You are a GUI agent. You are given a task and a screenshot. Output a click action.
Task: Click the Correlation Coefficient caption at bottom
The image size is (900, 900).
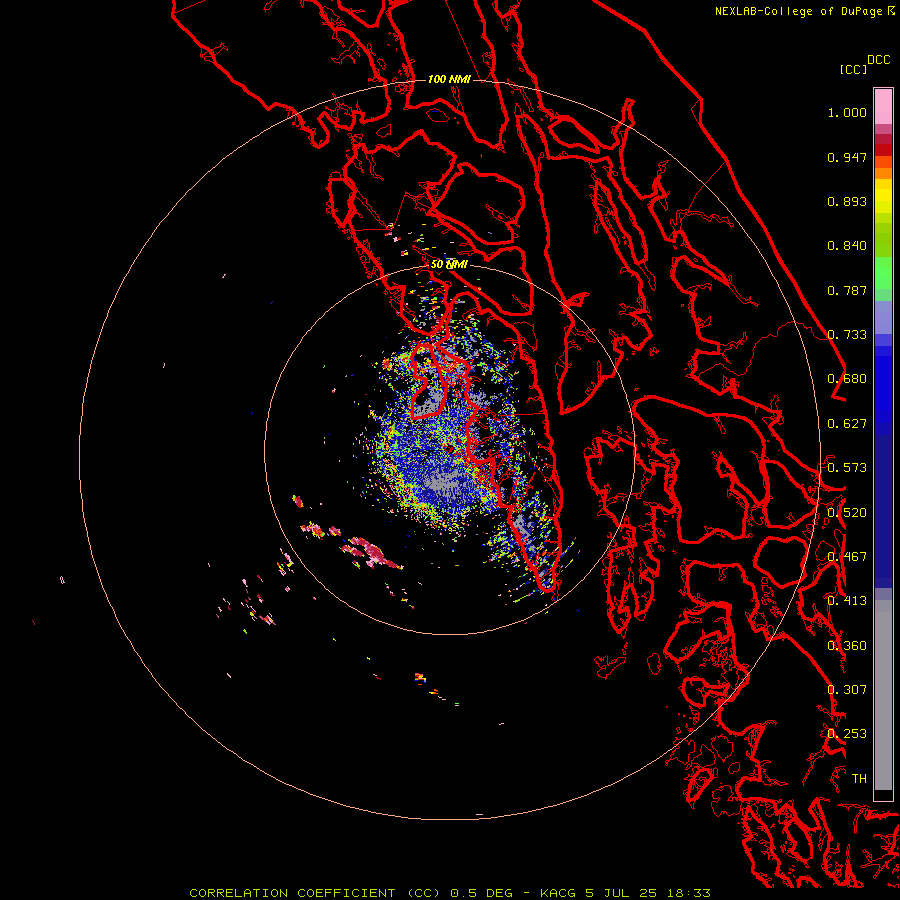450,893
